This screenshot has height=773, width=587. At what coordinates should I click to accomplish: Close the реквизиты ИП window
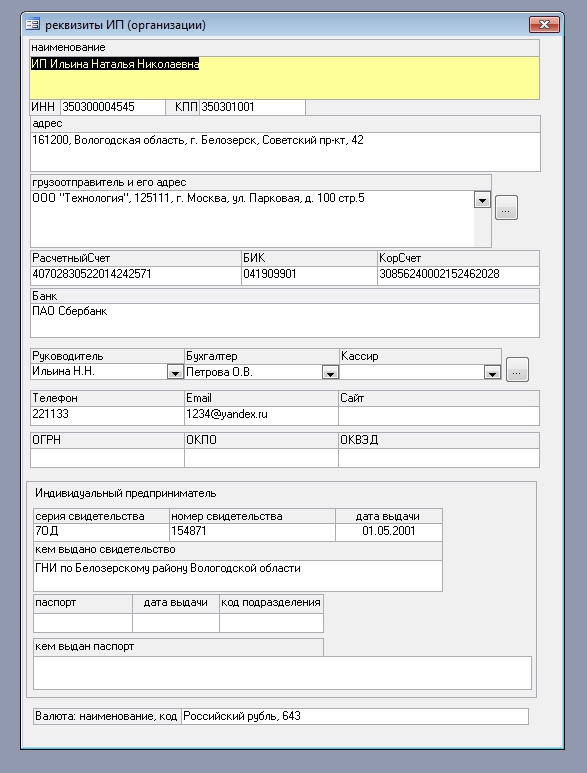point(544,24)
